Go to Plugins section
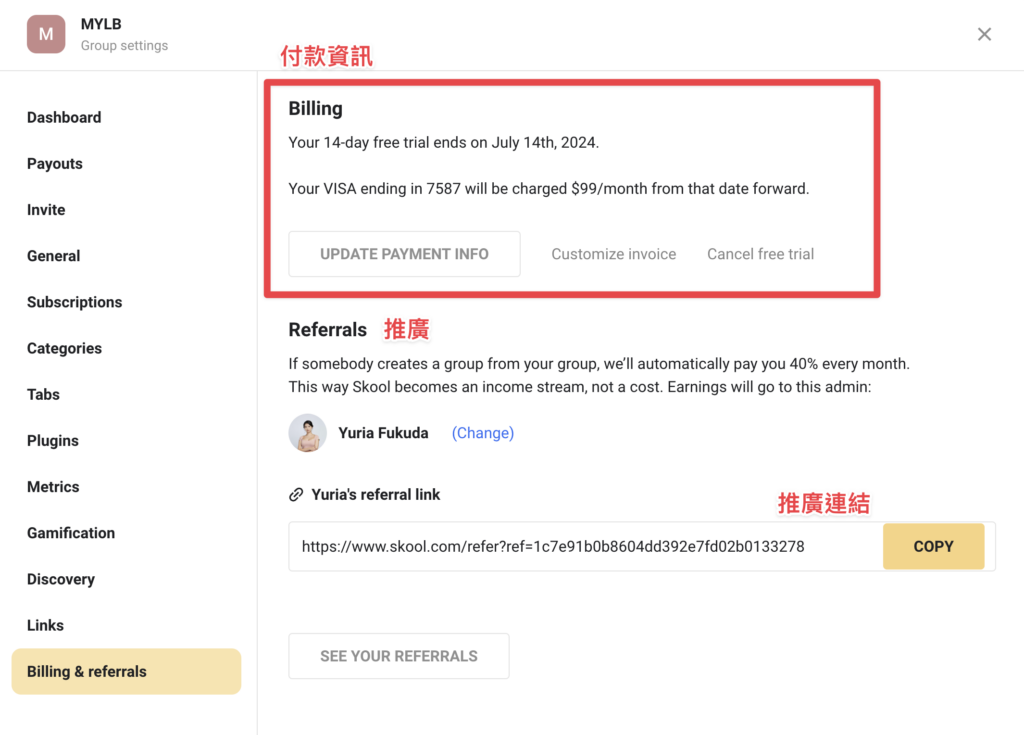Image resolution: width=1024 pixels, height=735 pixels. [x=53, y=441]
